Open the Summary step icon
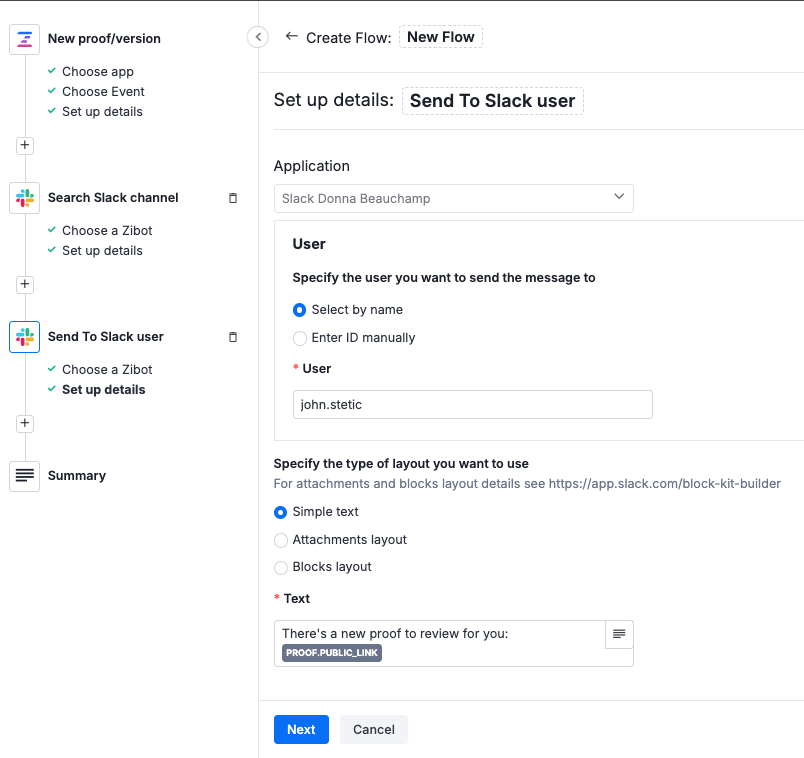Viewport: 804px width, 758px height. coord(24,476)
